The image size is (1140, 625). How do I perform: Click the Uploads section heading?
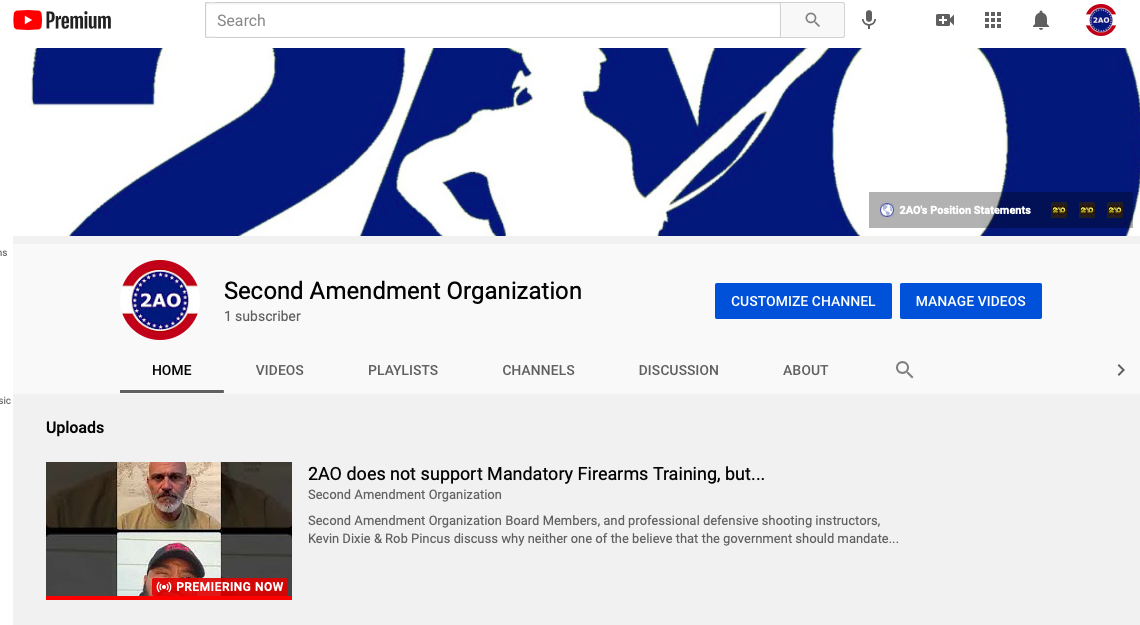tap(75, 427)
